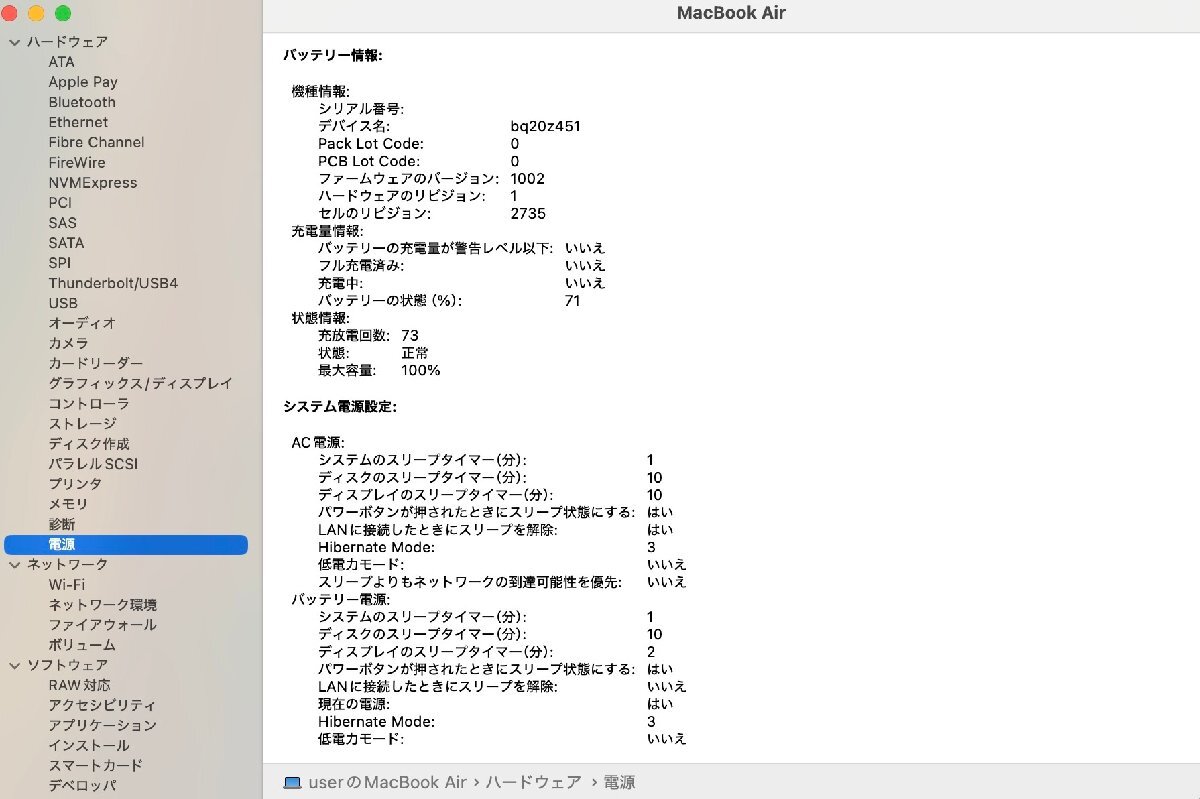Click the AC電源 subsection label
The image size is (1200, 799).
pos(317,442)
